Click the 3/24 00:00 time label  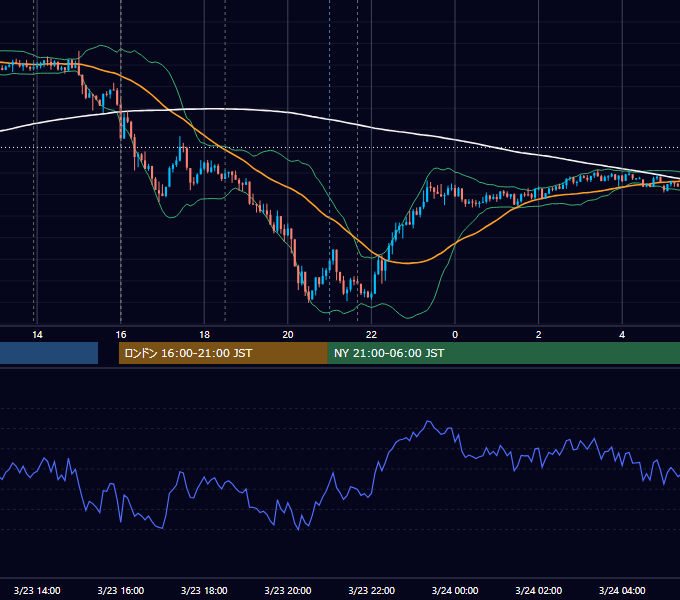tap(455, 590)
